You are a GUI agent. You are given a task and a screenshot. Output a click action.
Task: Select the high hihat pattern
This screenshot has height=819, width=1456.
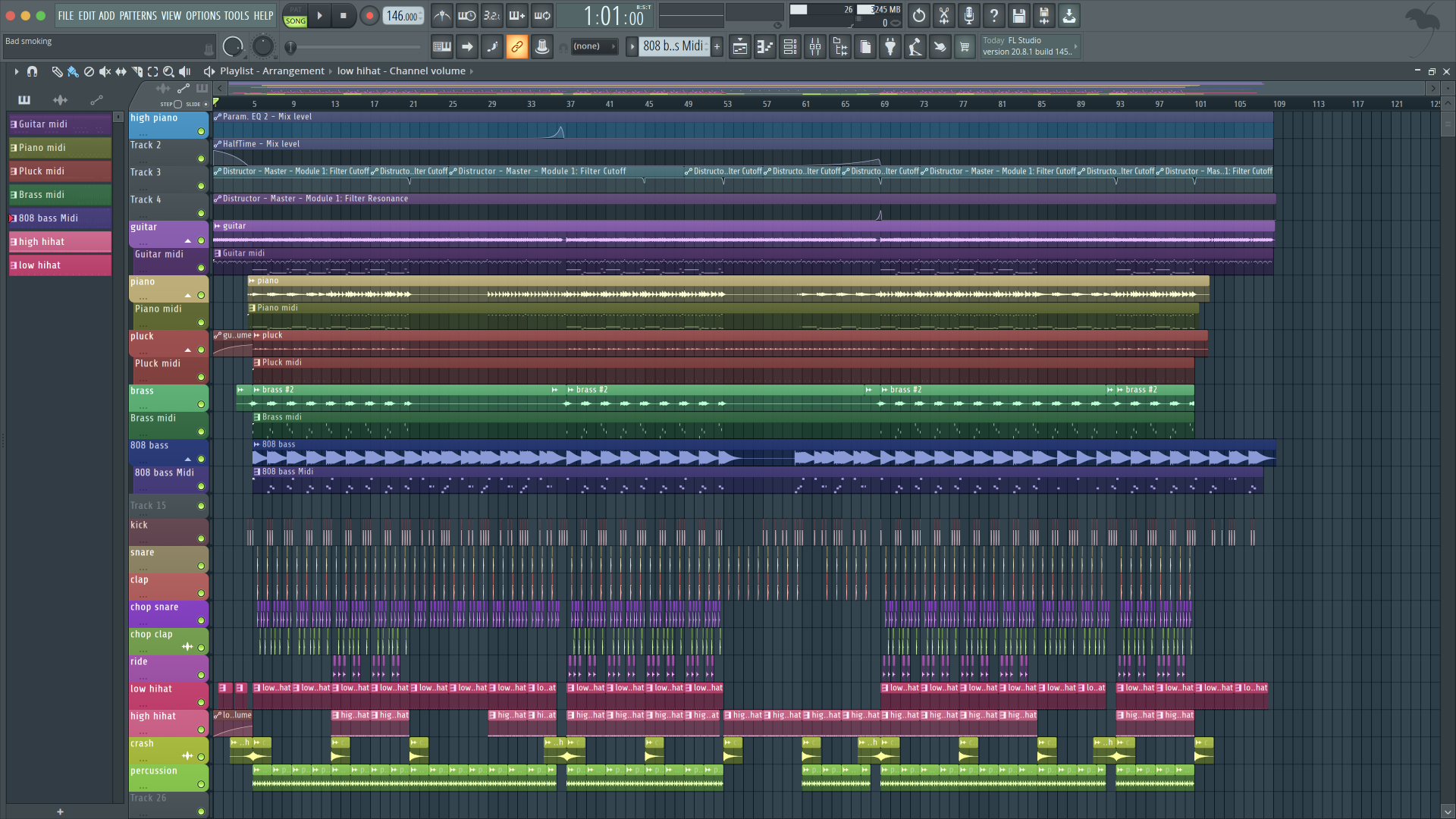59,242
